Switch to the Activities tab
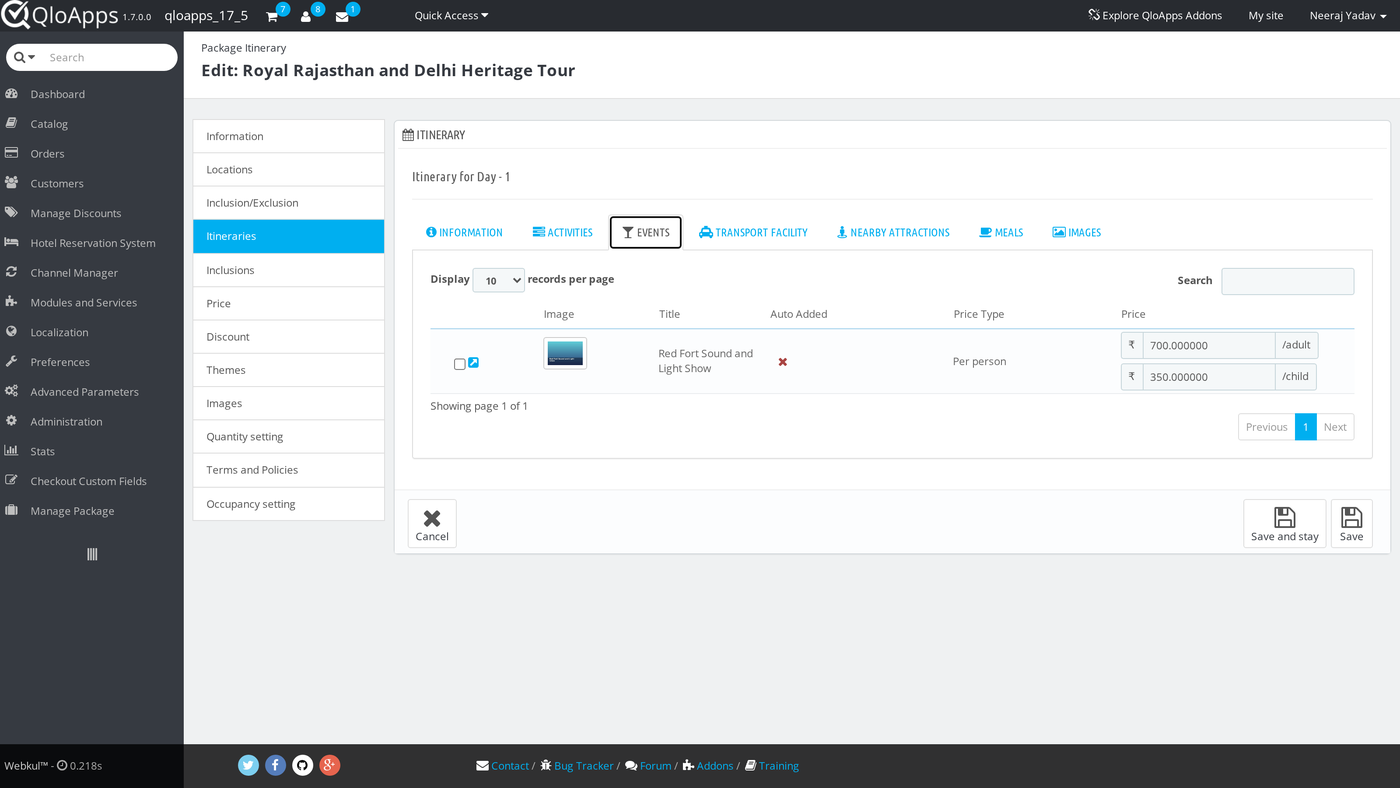The width and height of the screenshot is (1400, 788). click(563, 232)
